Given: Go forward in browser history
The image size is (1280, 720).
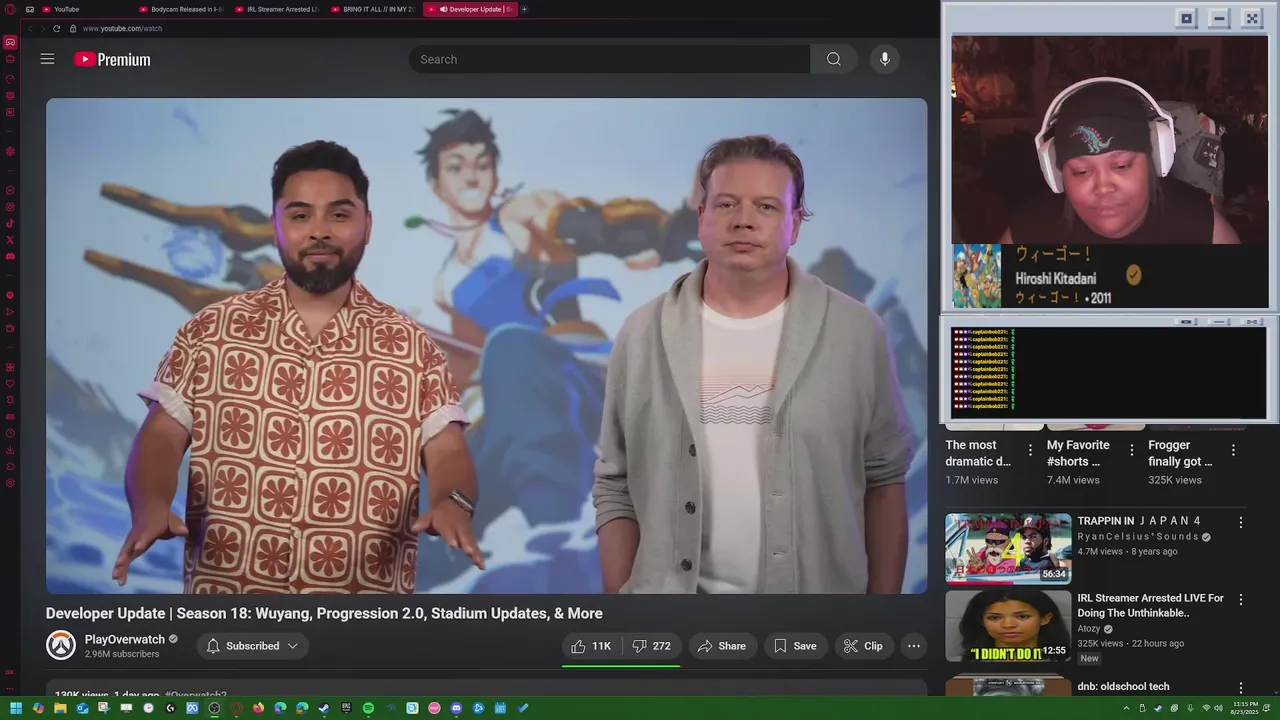Looking at the screenshot, I should coord(42,28).
